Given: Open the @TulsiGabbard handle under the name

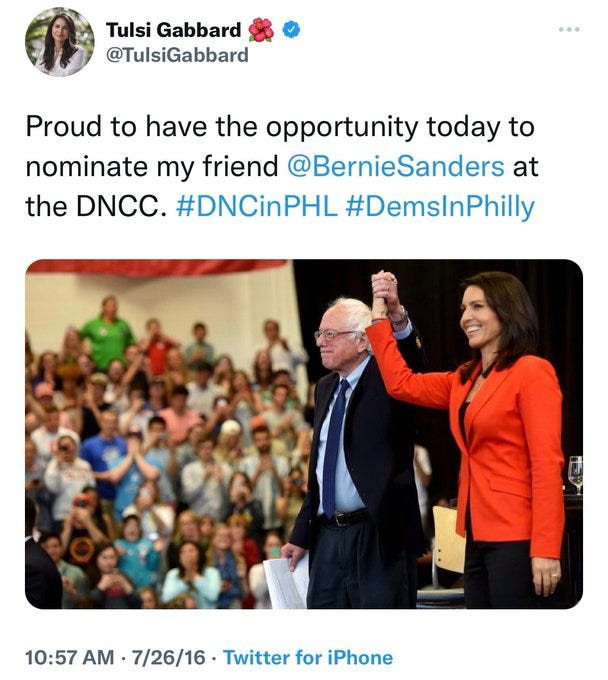Looking at the screenshot, I should click(176, 55).
